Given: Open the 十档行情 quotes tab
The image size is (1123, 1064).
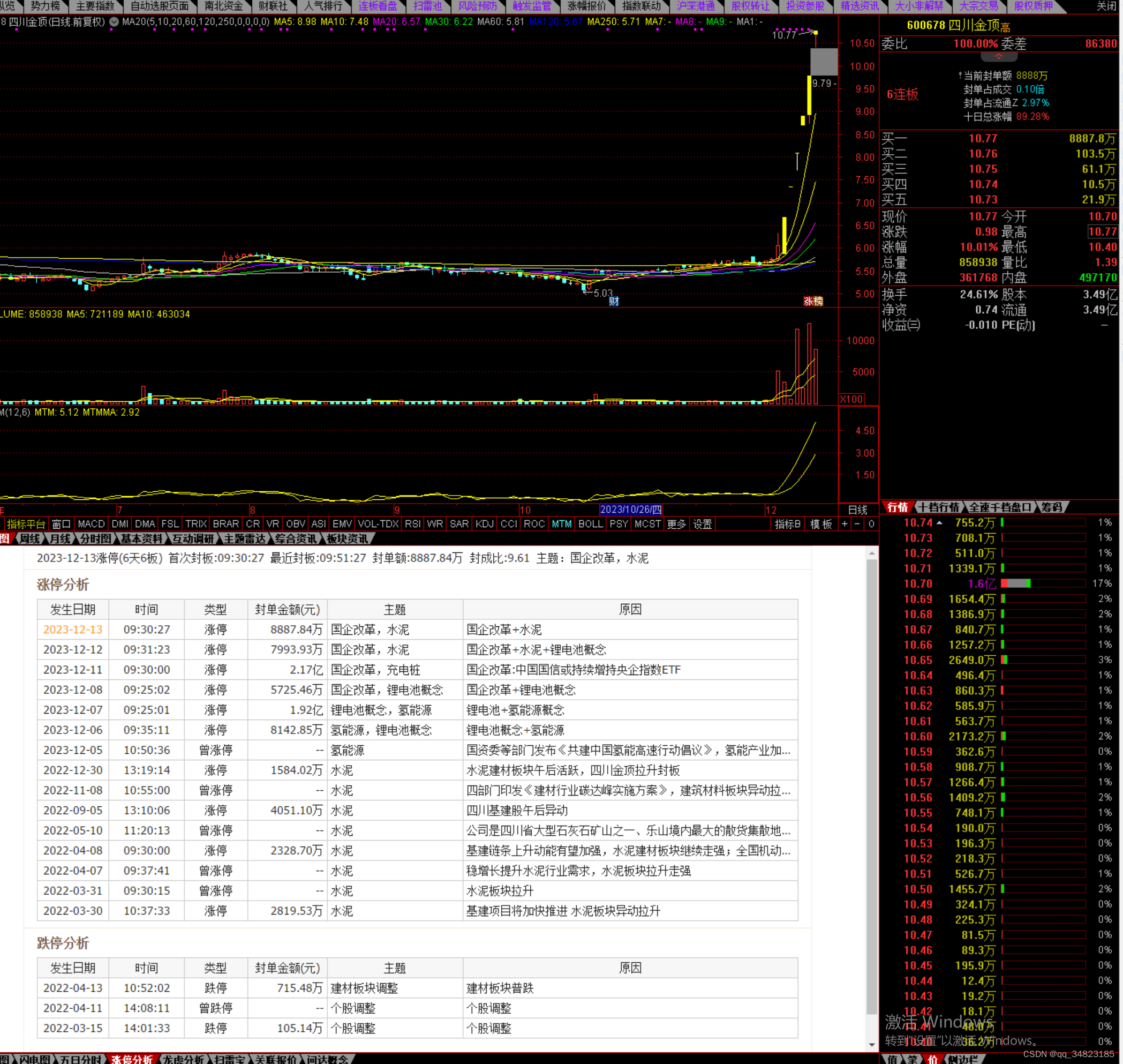Looking at the screenshot, I should pyautogui.click(x=939, y=507).
